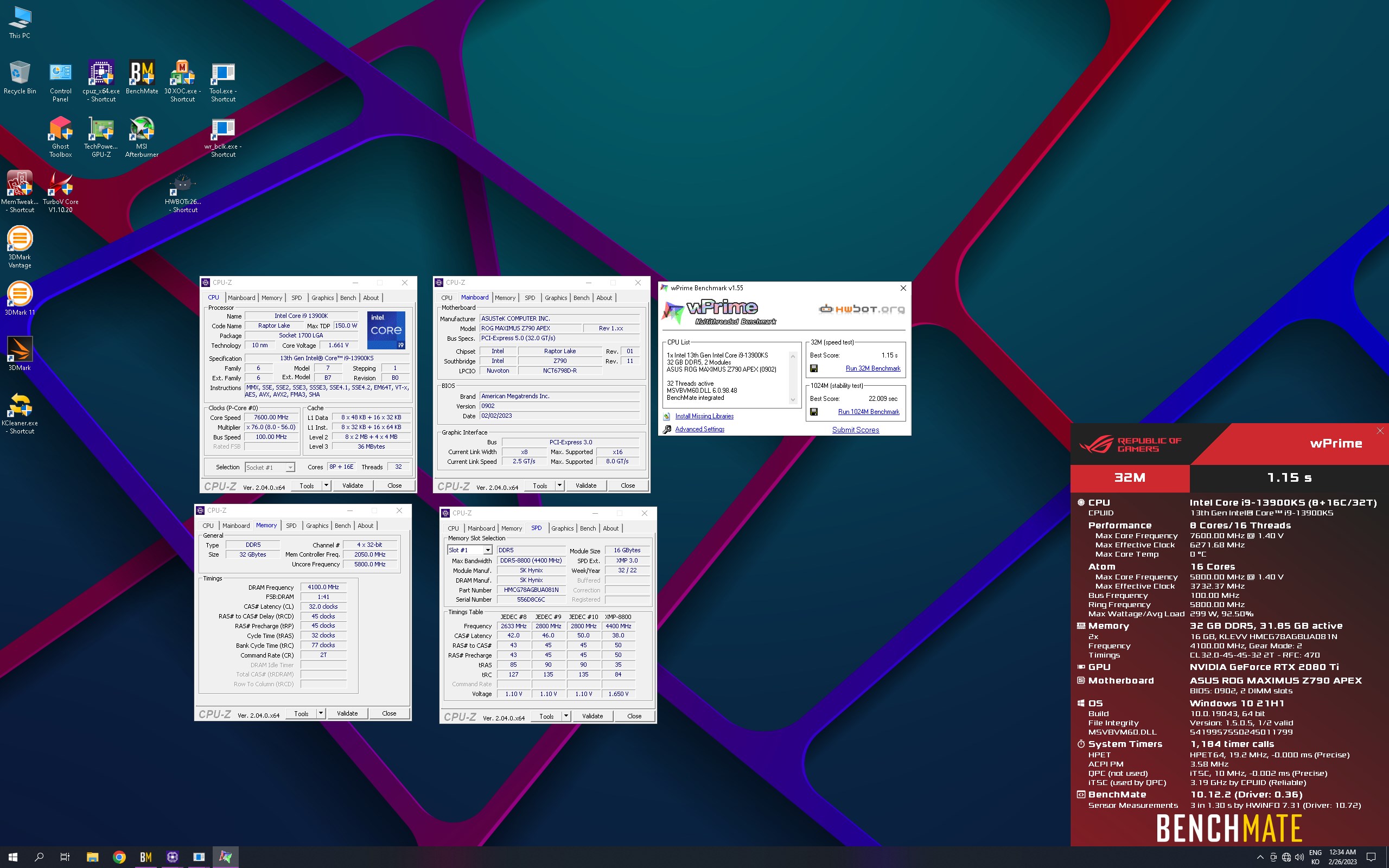
Task: Open the MemTweak shortcut desktop icon
Action: 20,192
